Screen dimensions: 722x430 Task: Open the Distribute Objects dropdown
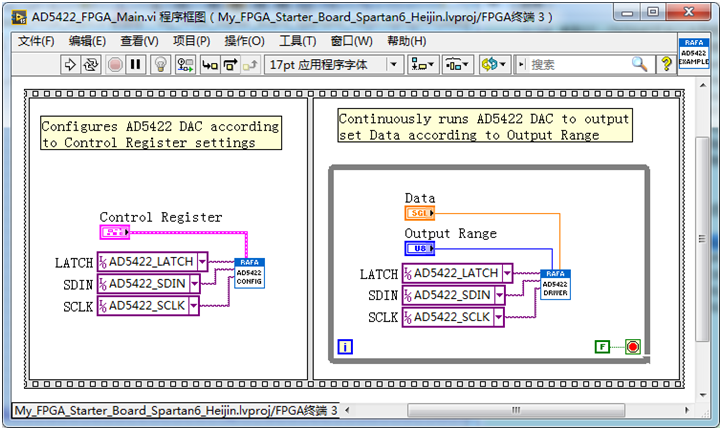click(457, 64)
